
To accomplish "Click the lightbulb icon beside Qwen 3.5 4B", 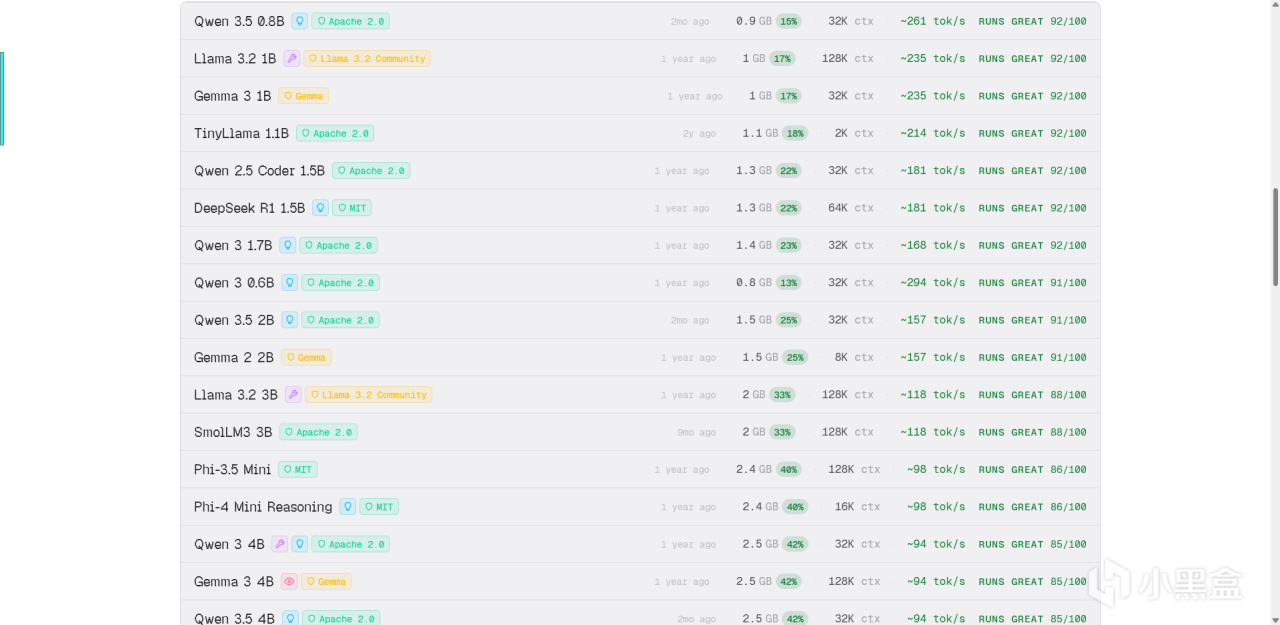I will tap(290, 619).
